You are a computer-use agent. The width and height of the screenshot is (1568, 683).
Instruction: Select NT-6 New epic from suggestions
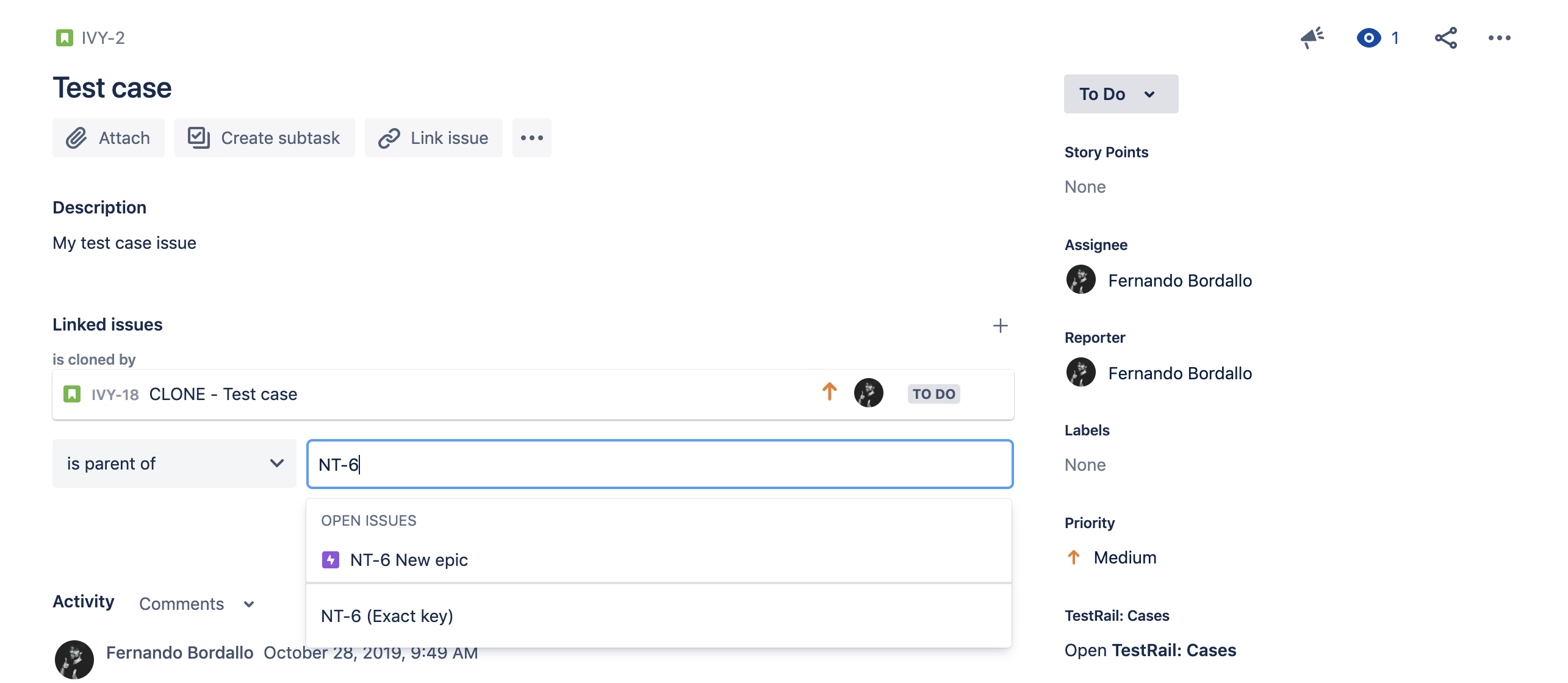(x=409, y=559)
